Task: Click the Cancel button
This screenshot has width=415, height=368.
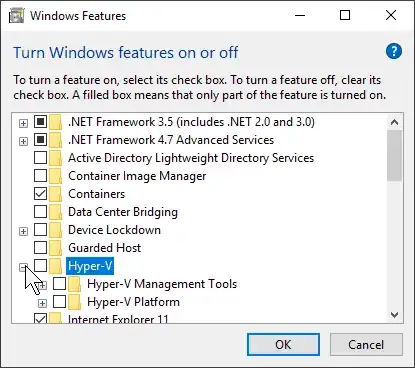Action: coord(366,344)
